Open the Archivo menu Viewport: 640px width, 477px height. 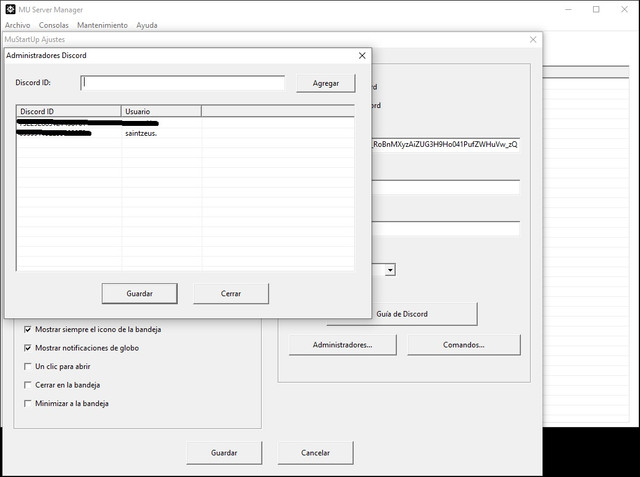(18, 25)
